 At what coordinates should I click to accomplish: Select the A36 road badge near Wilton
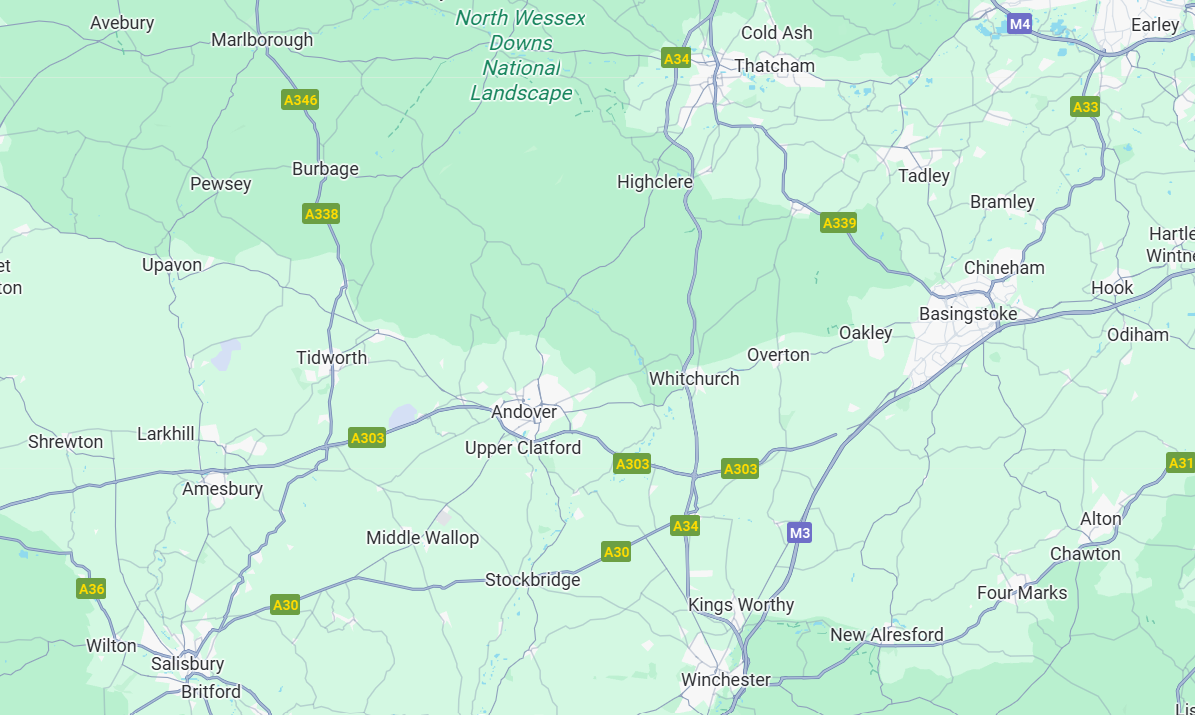click(x=91, y=588)
